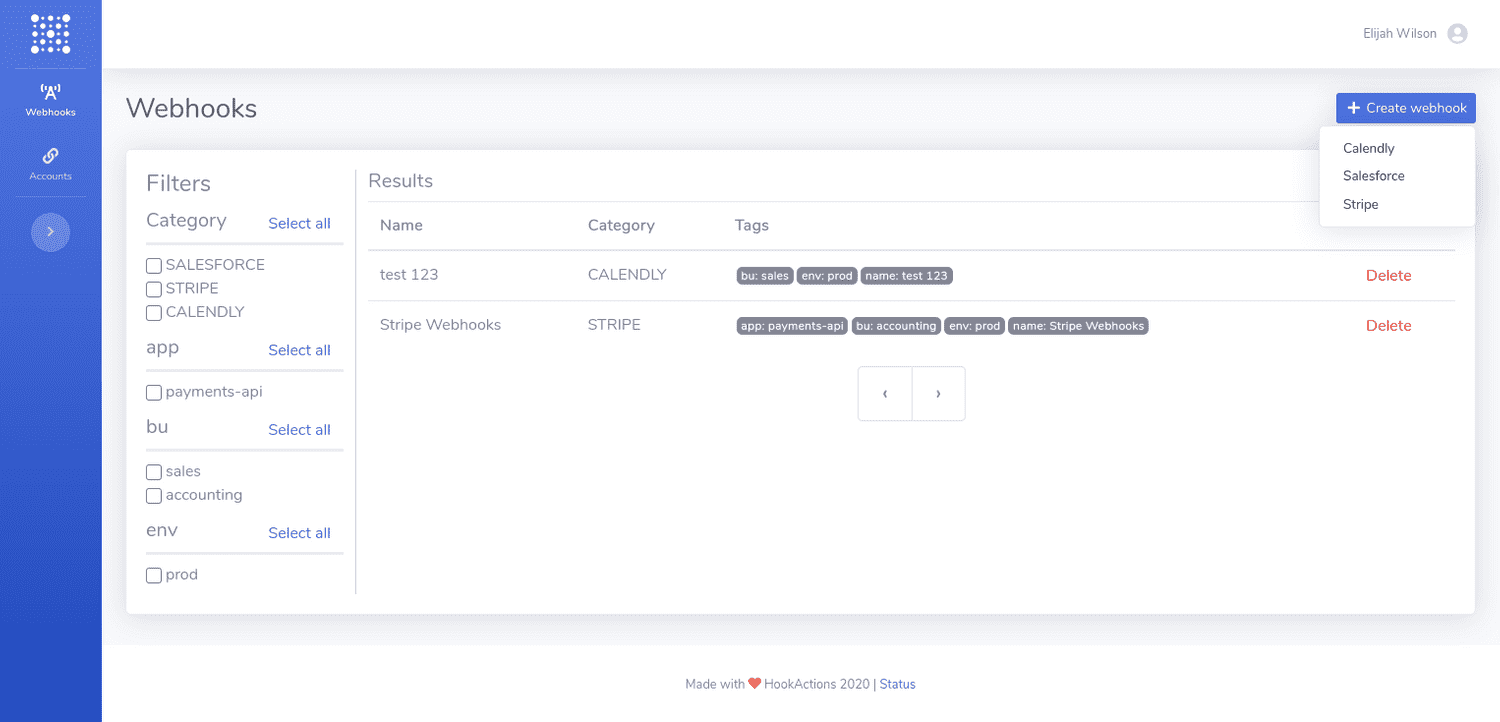Open the Webhooks sidebar section
This screenshot has width=1500, height=722.
click(x=50, y=101)
